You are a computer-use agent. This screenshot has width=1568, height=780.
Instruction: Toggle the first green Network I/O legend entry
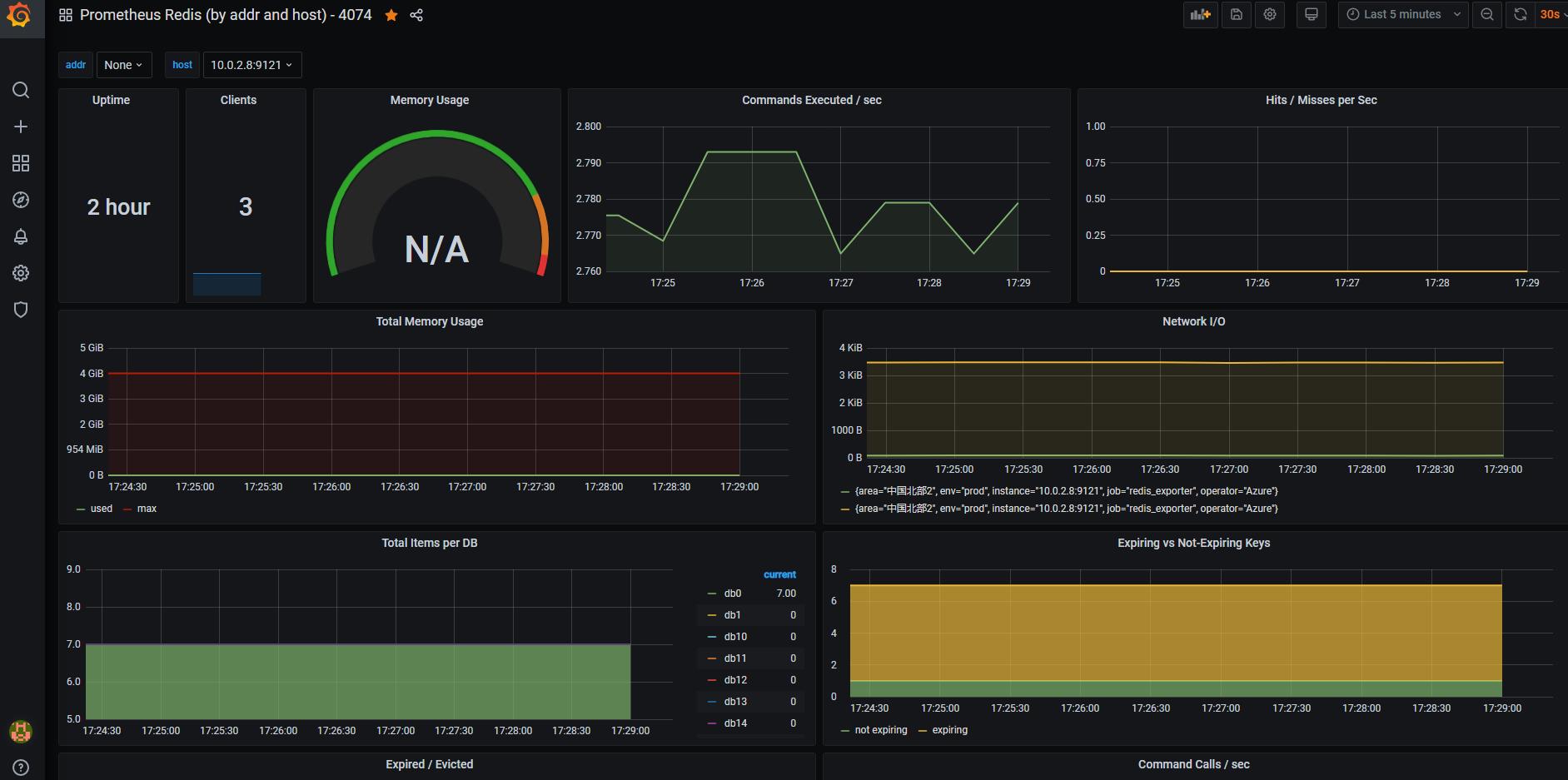(x=1066, y=491)
